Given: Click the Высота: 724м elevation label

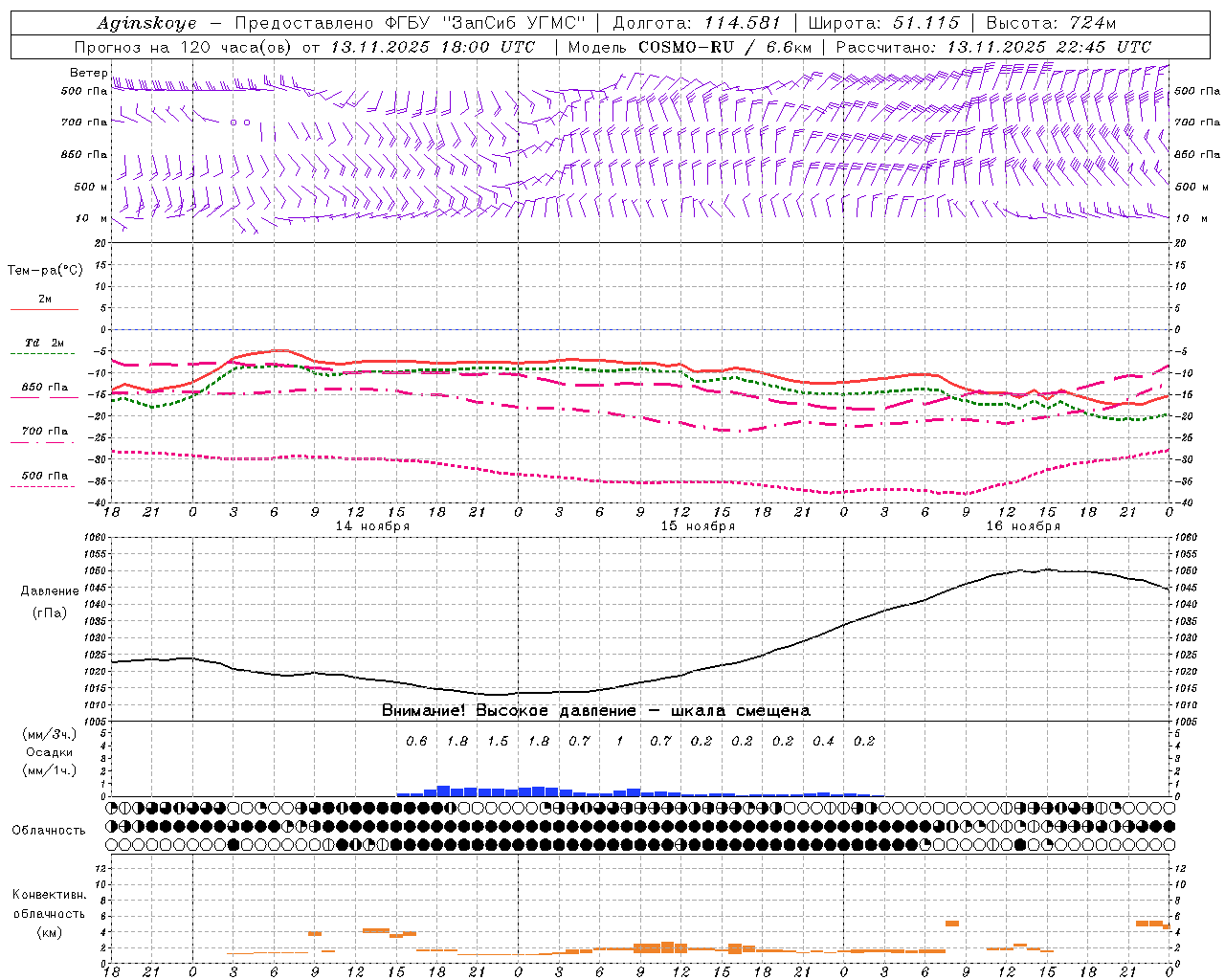Looking at the screenshot, I should (x=1051, y=23).
